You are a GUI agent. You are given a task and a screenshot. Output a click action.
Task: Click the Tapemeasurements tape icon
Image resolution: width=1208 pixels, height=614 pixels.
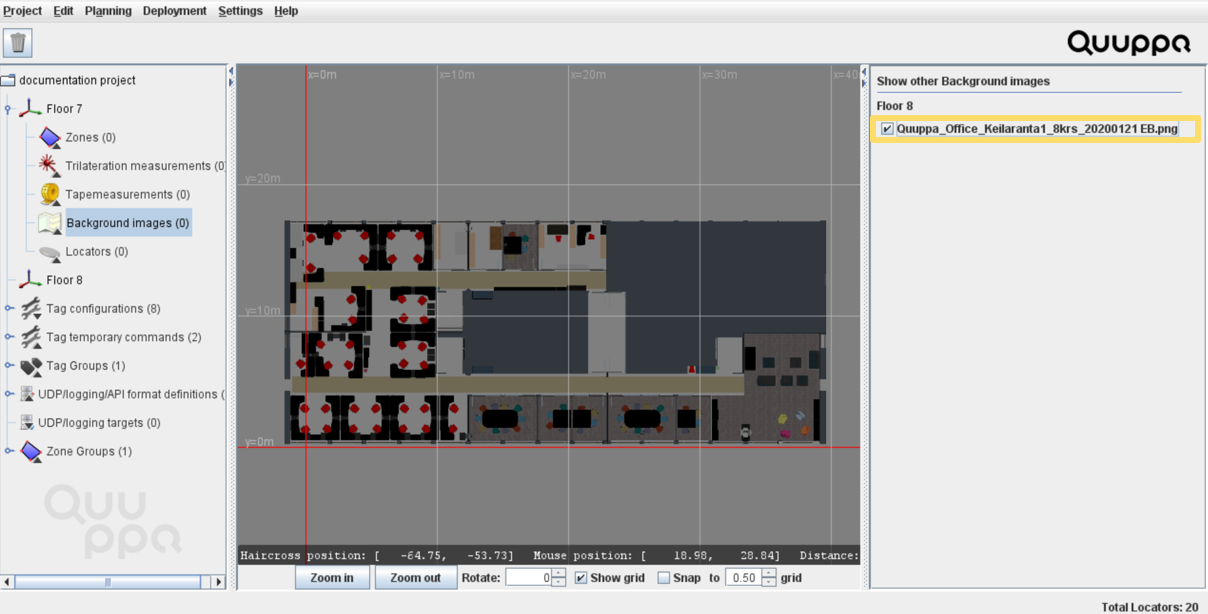pyautogui.click(x=50, y=194)
